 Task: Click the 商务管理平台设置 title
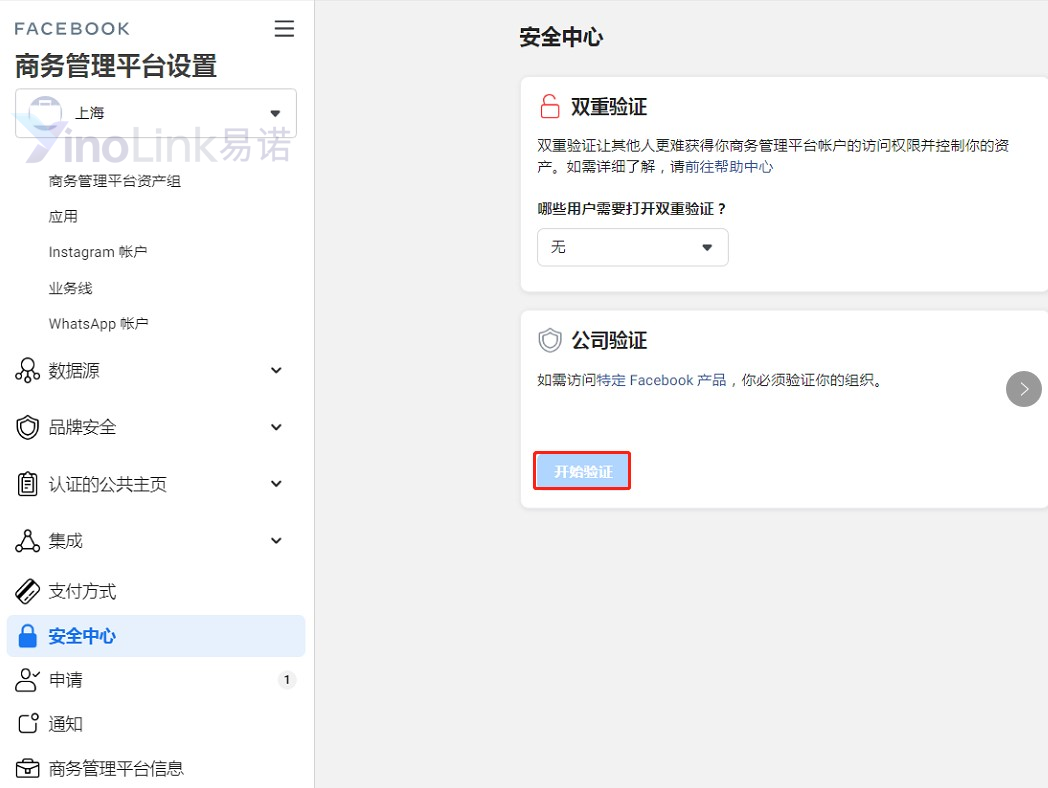click(x=116, y=66)
